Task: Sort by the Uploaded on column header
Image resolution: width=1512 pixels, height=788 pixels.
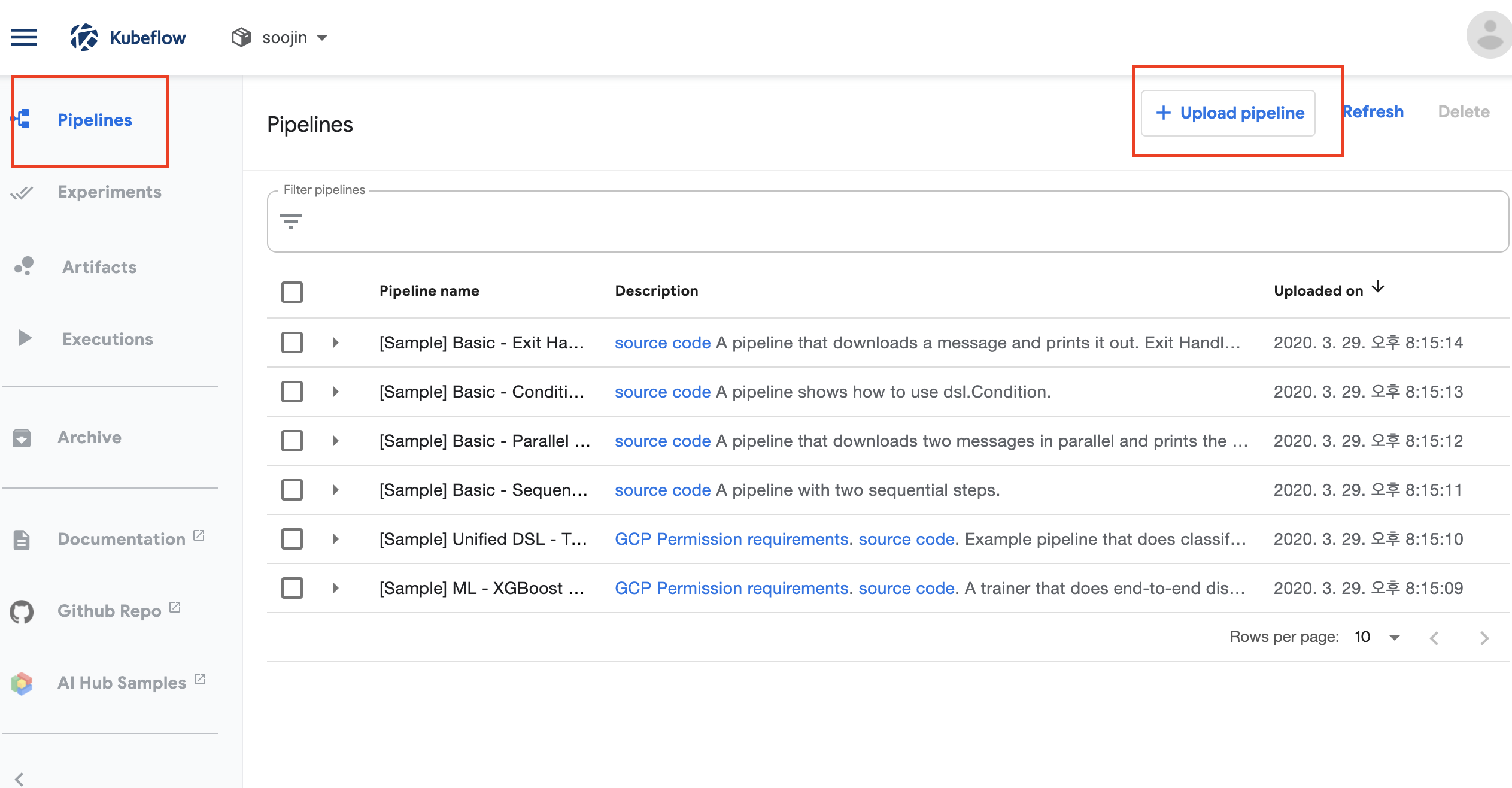Action: click(x=1319, y=291)
